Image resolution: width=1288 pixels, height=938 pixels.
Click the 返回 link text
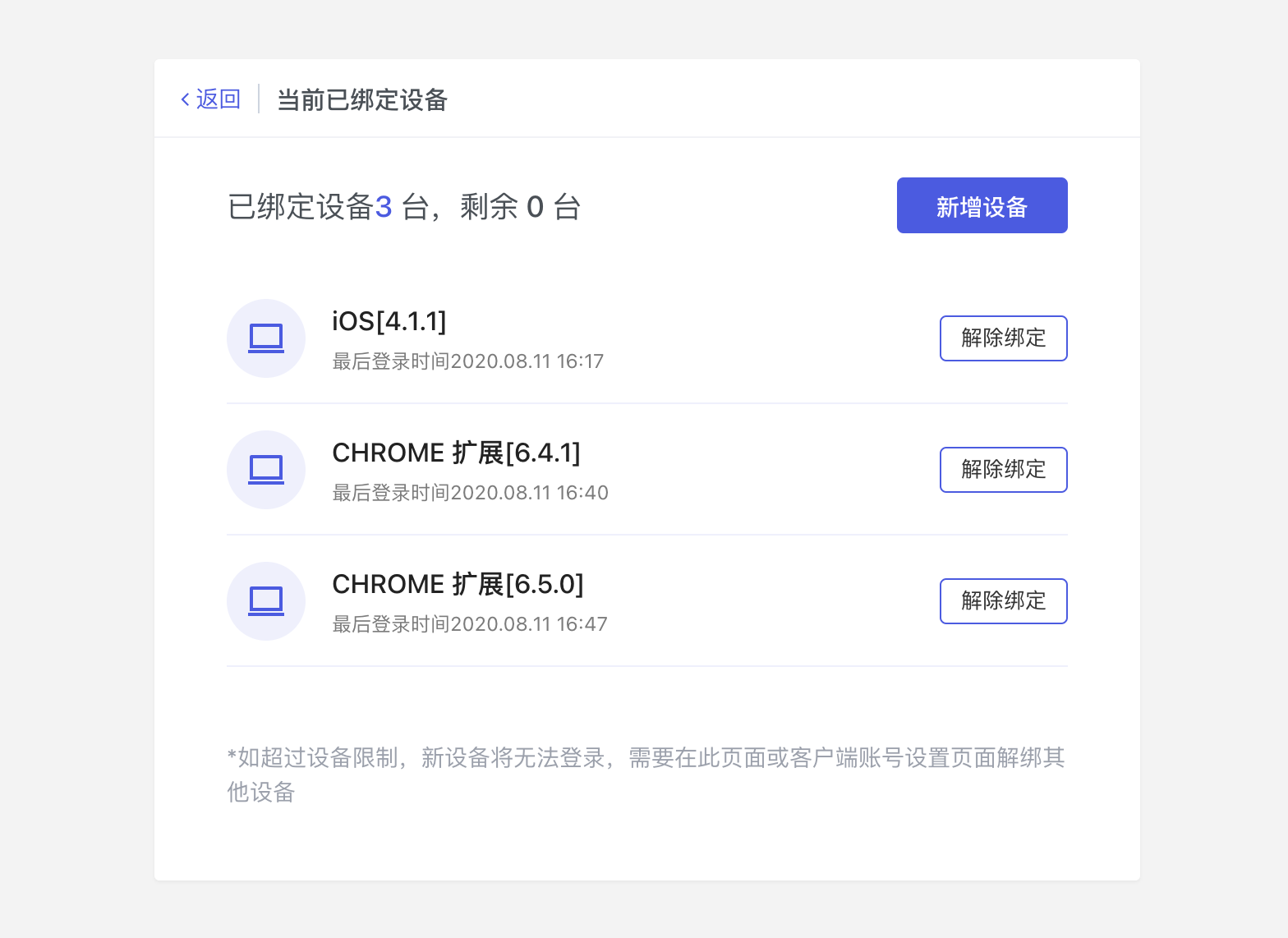218,99
